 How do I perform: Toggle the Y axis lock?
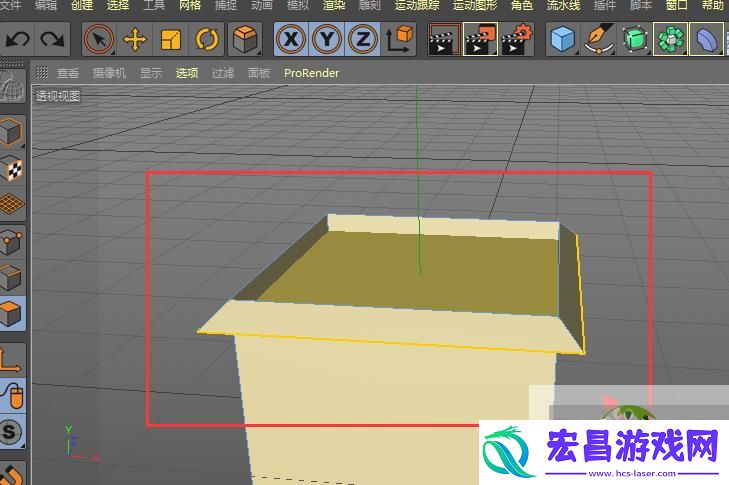[327, 40]
